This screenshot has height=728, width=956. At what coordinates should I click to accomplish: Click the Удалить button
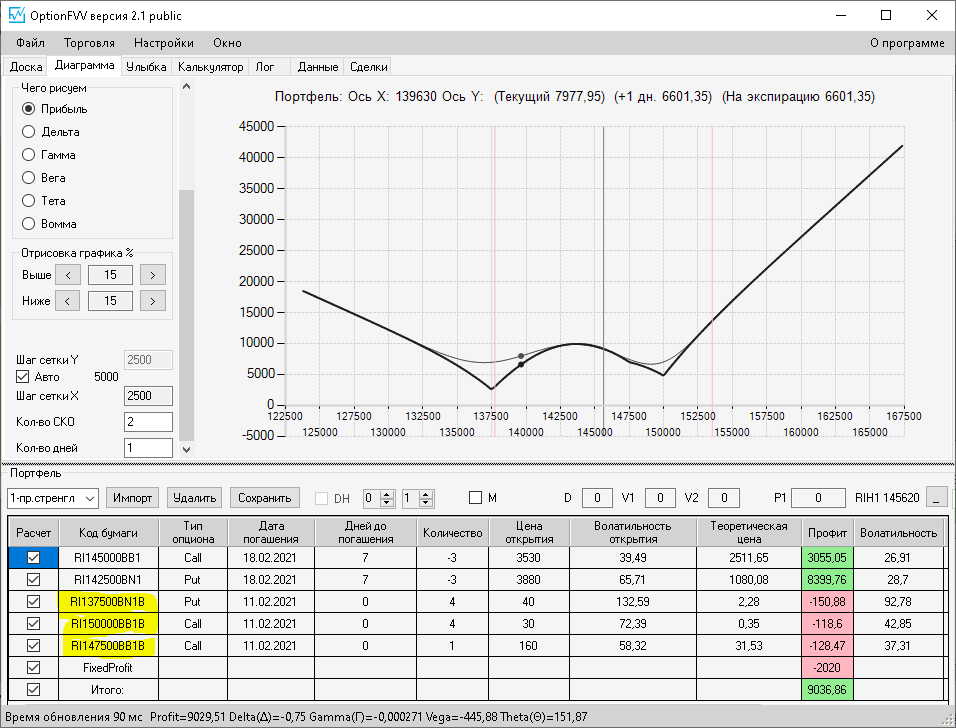pyautogui.click(x=194, y=498)
